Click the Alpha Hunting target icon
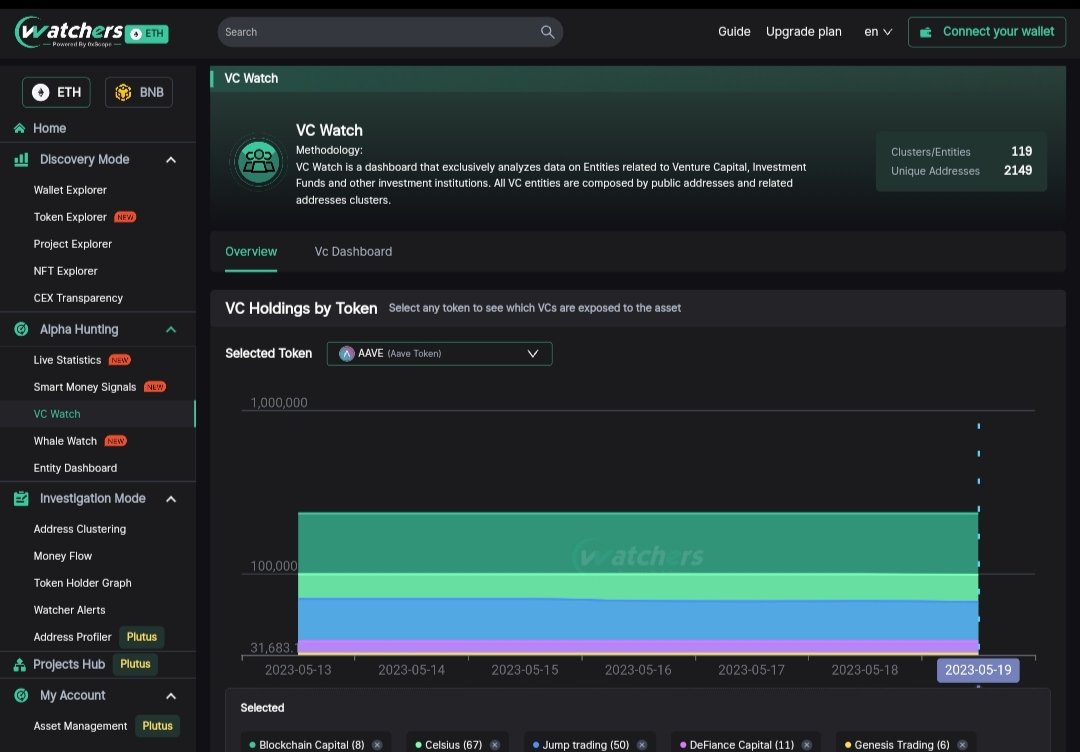 coord(21,329)
